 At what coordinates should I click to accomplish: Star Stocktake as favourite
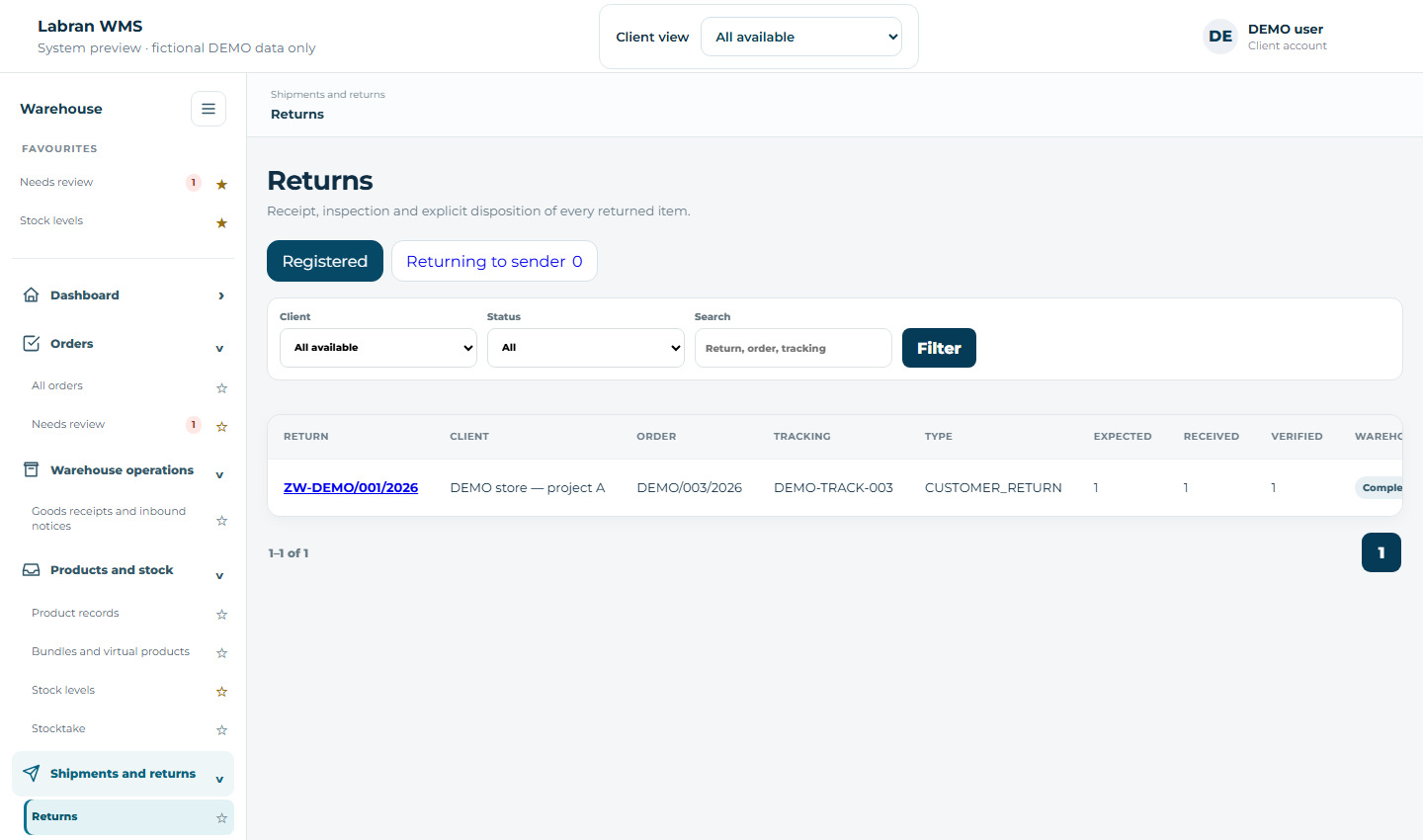point(221,729)
